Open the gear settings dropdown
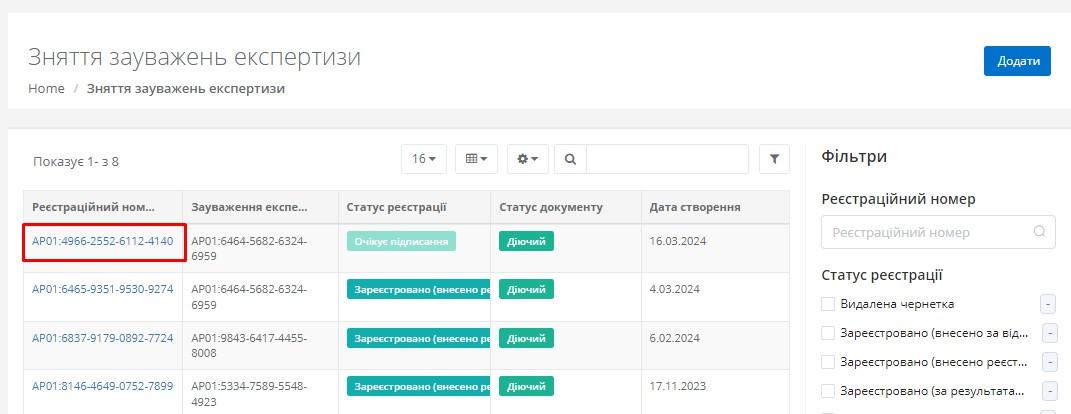This screenshot has height=414, width=1071. (x=528, y=159)
